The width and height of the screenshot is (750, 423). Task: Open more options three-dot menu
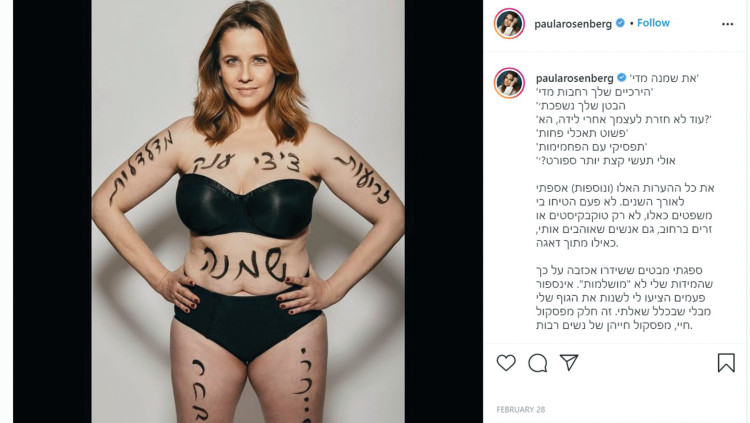point(728,24)
